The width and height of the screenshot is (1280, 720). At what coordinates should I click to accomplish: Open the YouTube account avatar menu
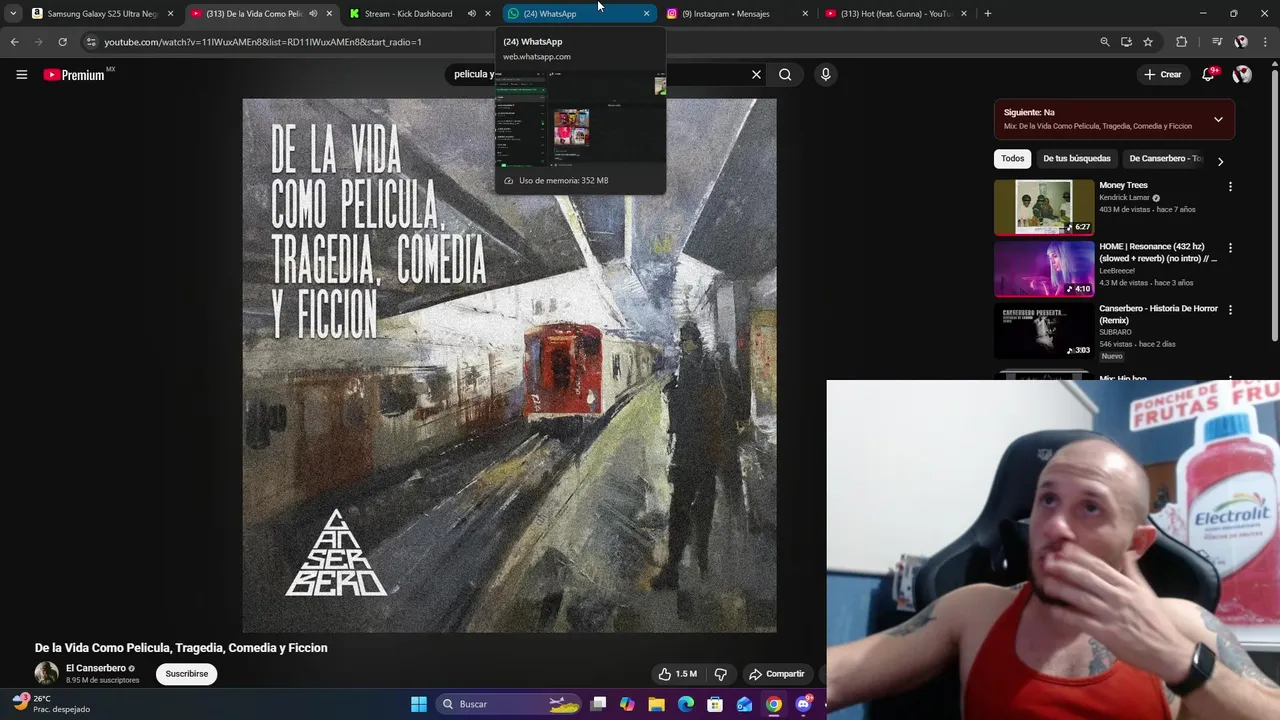pos(1242,74)
